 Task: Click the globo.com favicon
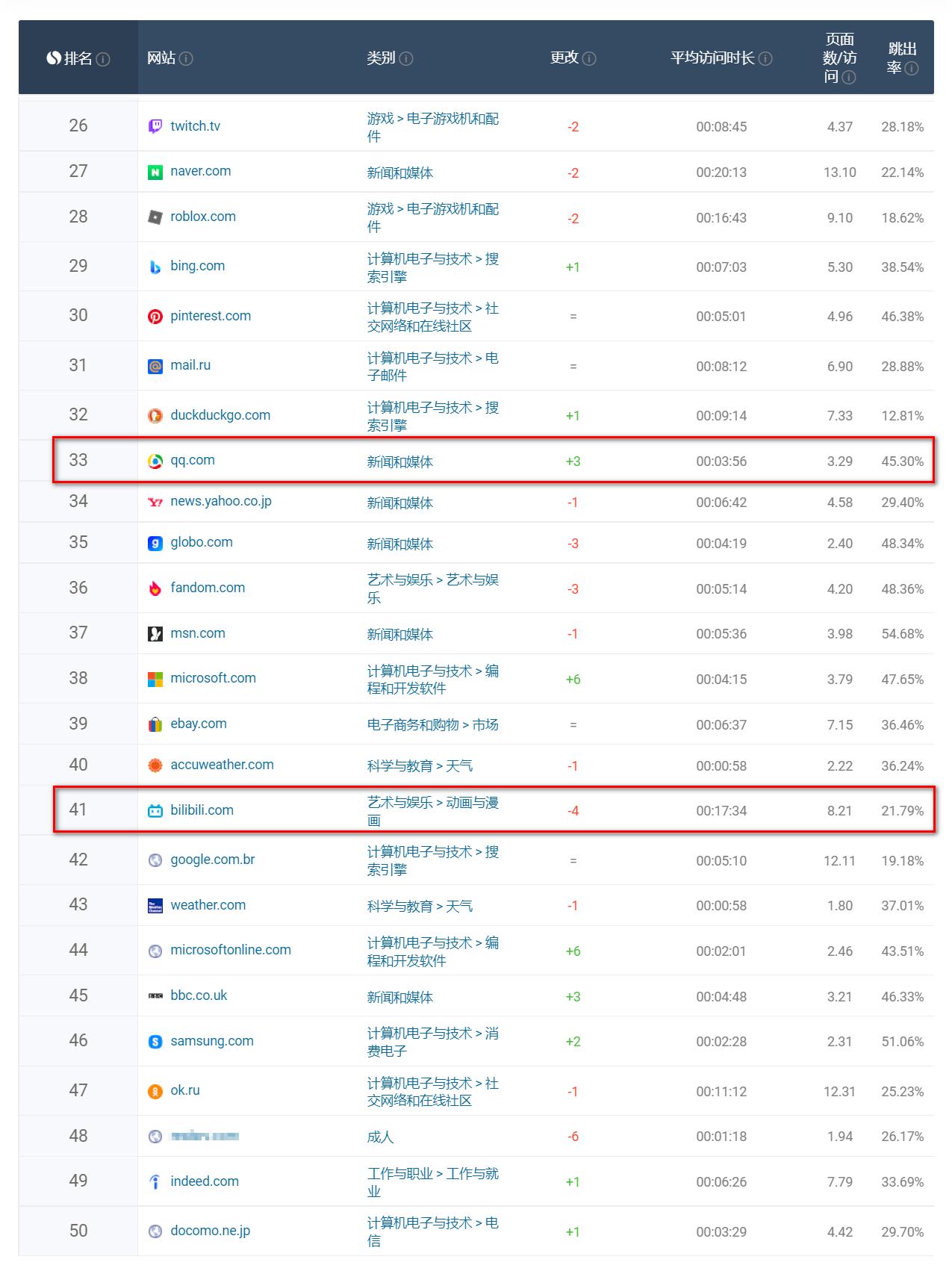click(x=155, y=544)
